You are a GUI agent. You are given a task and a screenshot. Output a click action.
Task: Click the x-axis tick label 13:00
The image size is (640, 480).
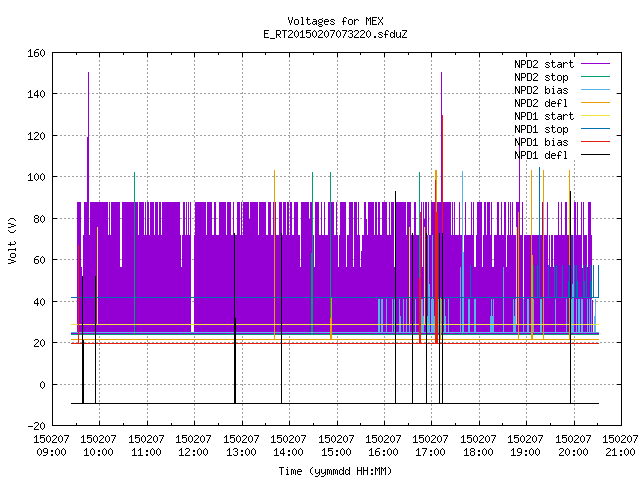click(x=241, y=452)
